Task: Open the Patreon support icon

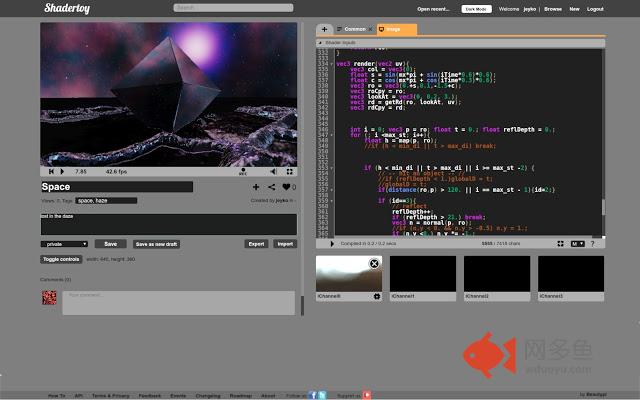Action: click(367, 395)
